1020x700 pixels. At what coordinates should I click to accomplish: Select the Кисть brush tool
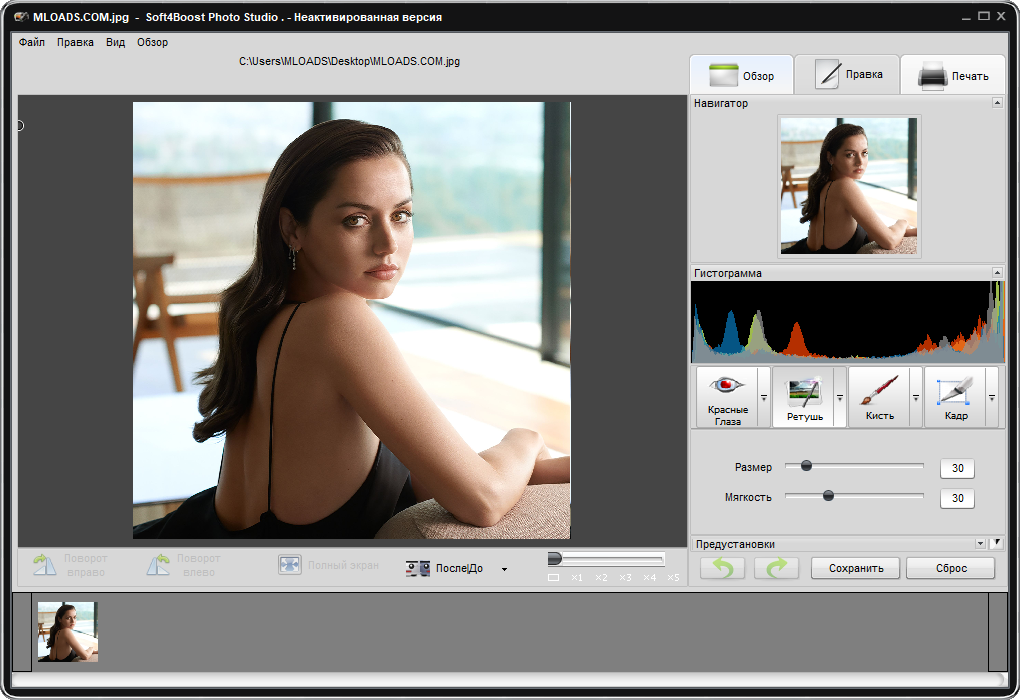(x=879, y=397)
